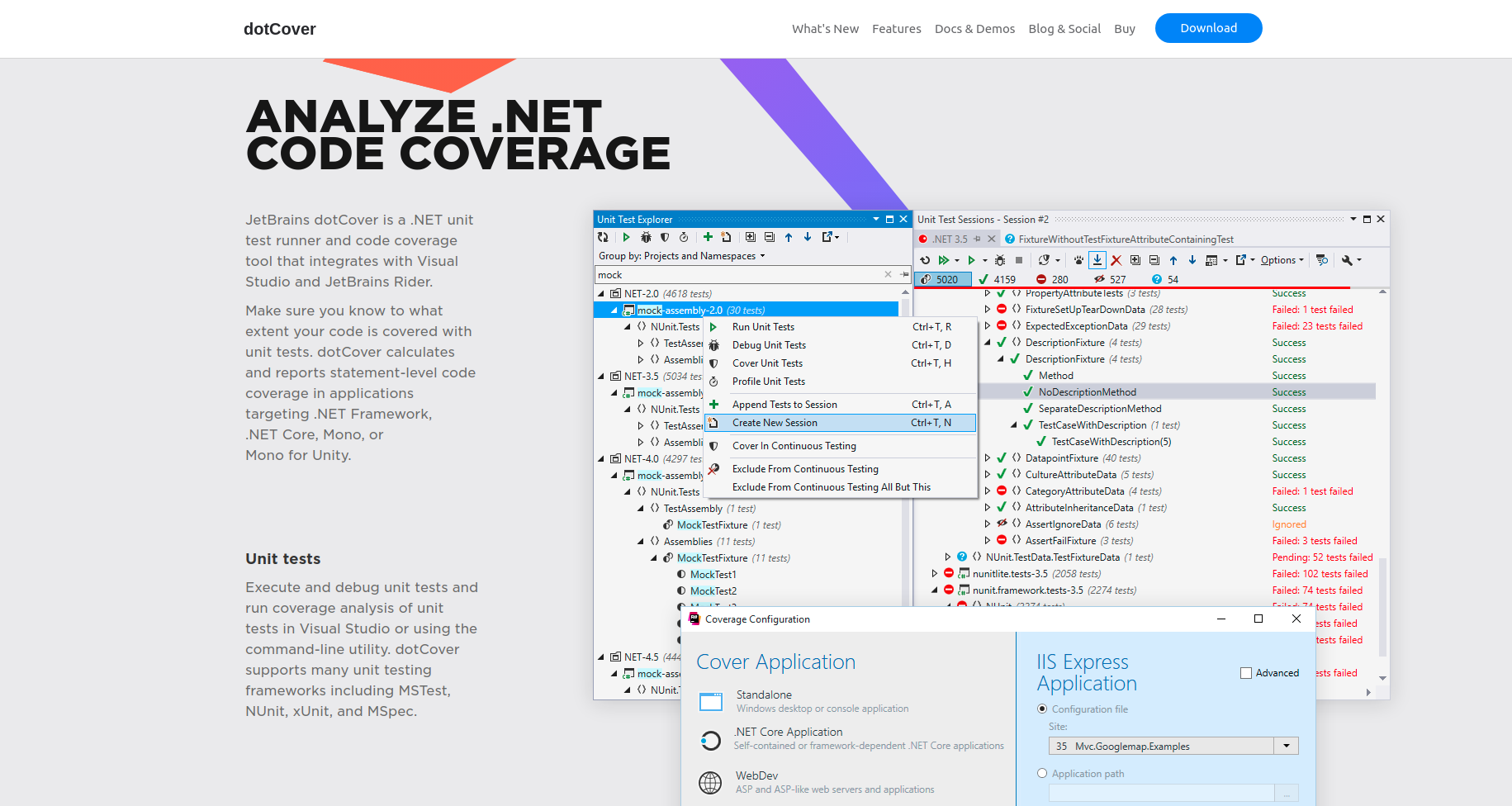This screenshot has width=1512, height=806.
Task: Expand the DatapointFixture node
Action: (x=988, y=458)
